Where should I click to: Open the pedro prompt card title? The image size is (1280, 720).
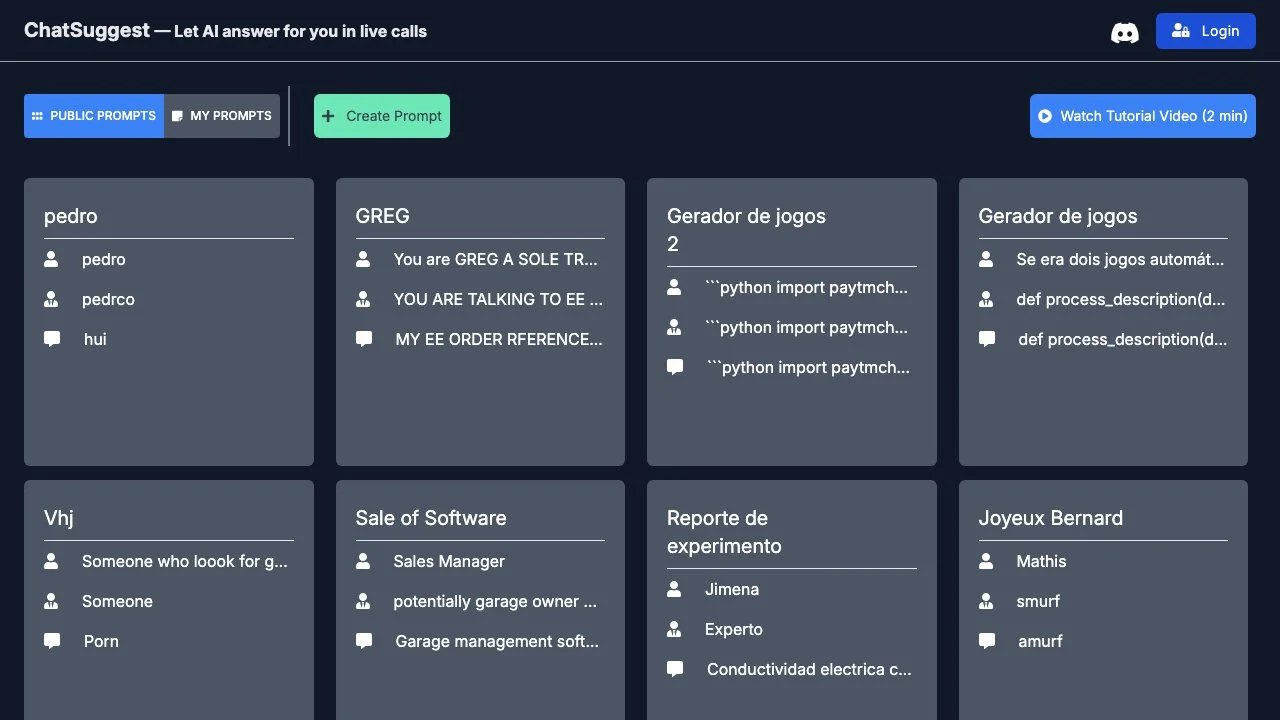click(x=71, y=216)
